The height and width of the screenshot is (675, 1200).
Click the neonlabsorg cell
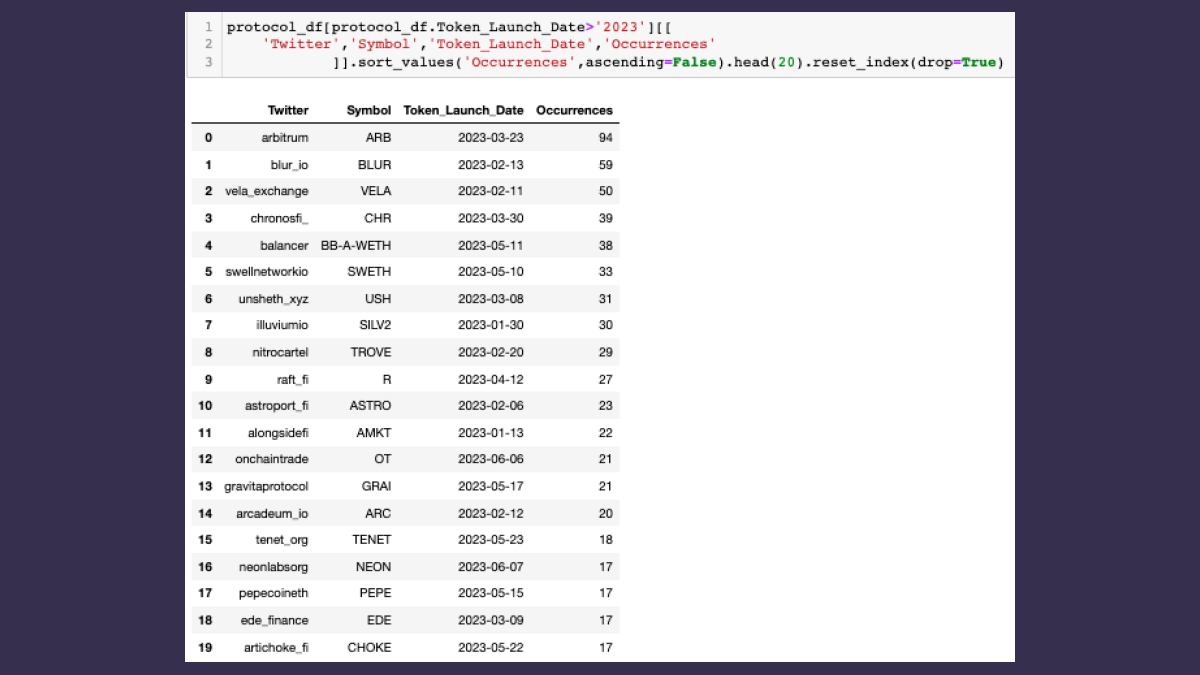pos(274,567)
